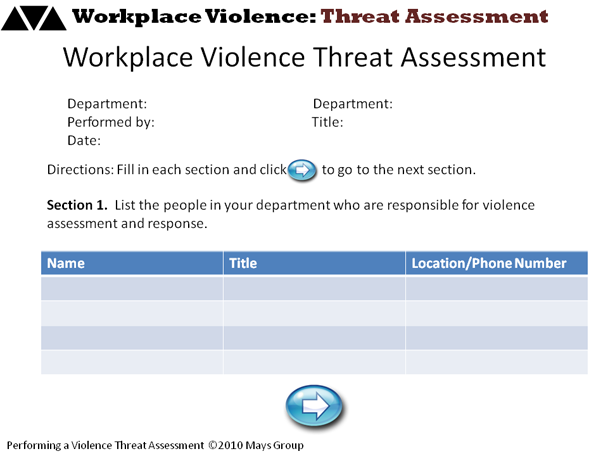The height and width of the screenshot is (456, 608).
Task: Click the last row Location/Phone Number cell
Action: tap(494, 361)
